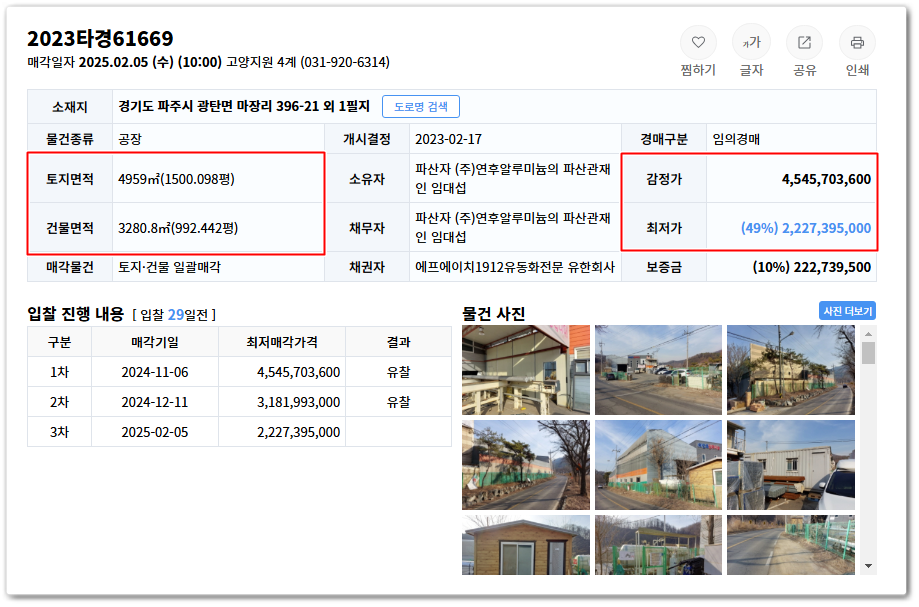
Task: Click the 보증금 value (10%) 222,739,500
Action: (x=812, y=268)
